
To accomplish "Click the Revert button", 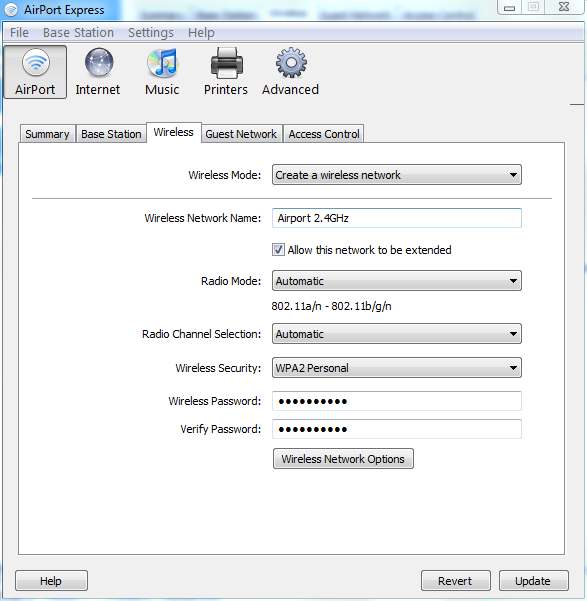I will pyautogui.click(x=455, y=581).
